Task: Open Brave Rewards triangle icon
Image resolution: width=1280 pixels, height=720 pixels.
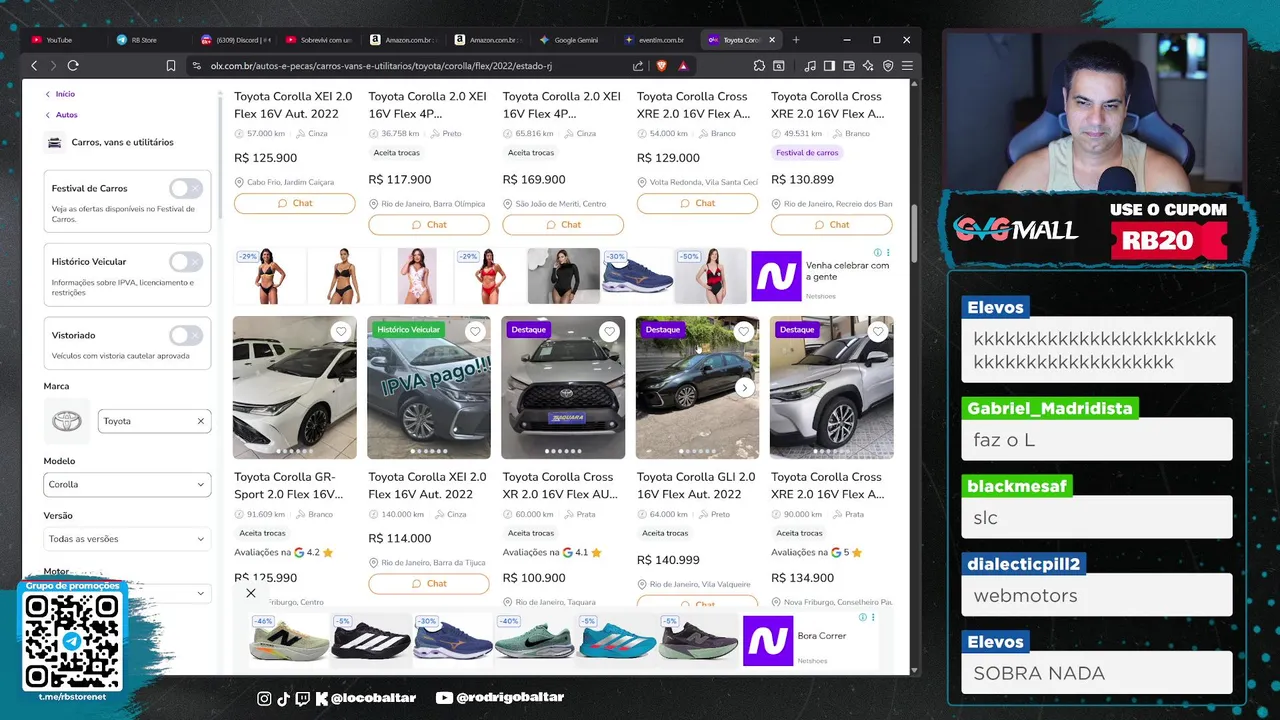Action: tap(683, 66)
